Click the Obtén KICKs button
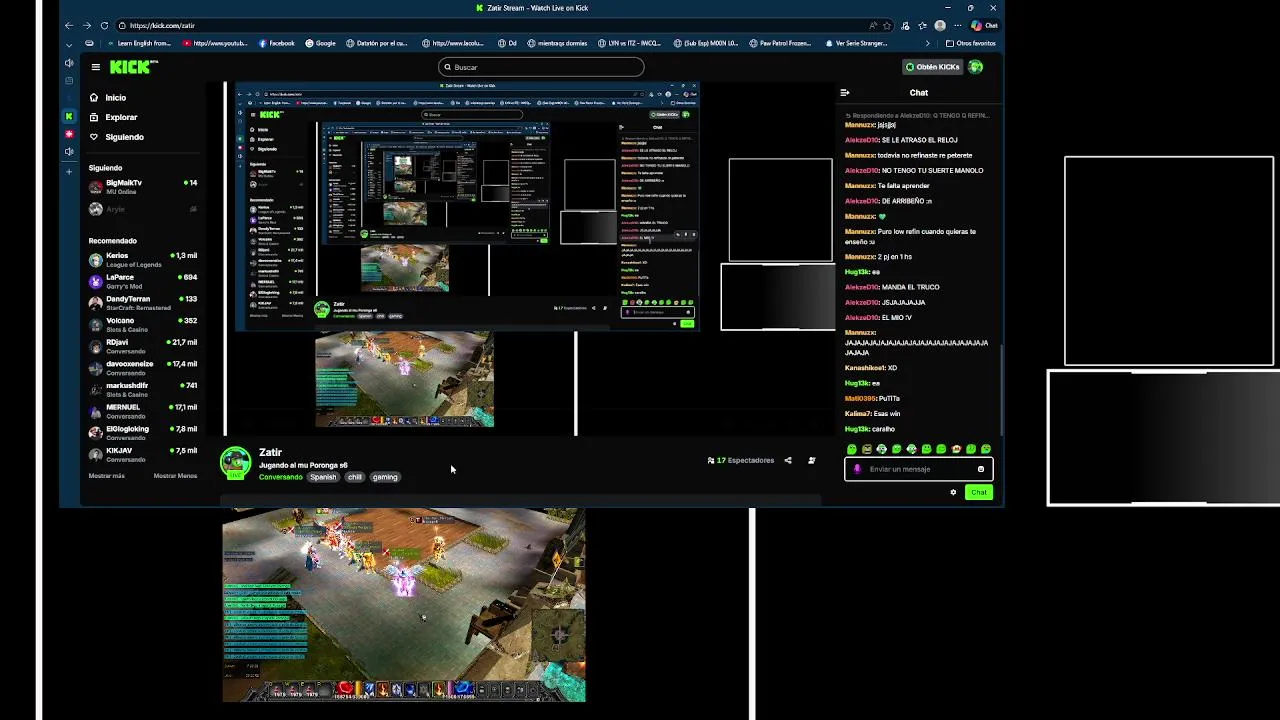The width and height of the screenshot is (1280, 720). 932,67
